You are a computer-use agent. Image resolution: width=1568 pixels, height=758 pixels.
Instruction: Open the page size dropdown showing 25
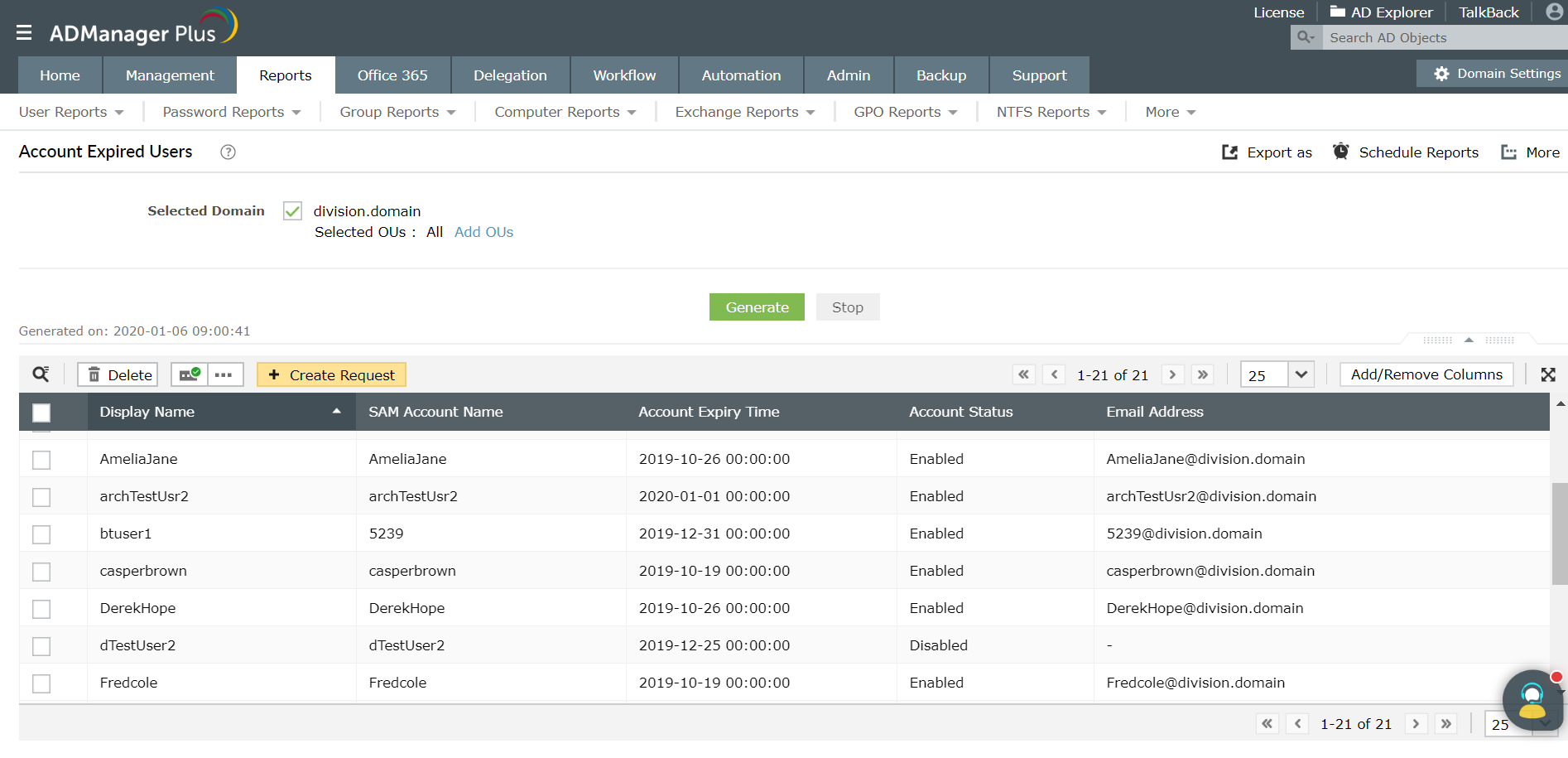[x=1277, y=374]
